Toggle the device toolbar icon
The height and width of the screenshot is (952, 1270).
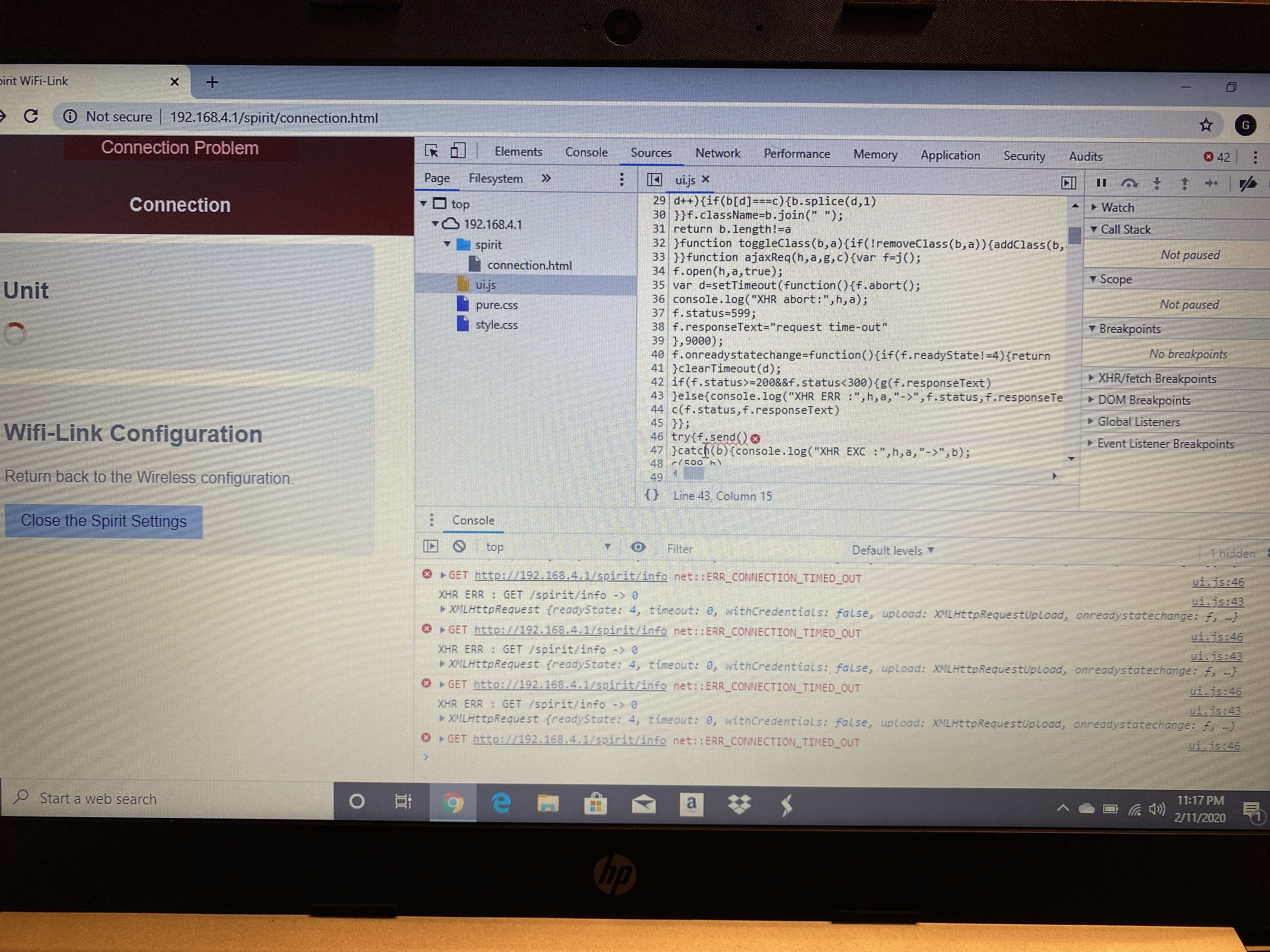(458, 151)
